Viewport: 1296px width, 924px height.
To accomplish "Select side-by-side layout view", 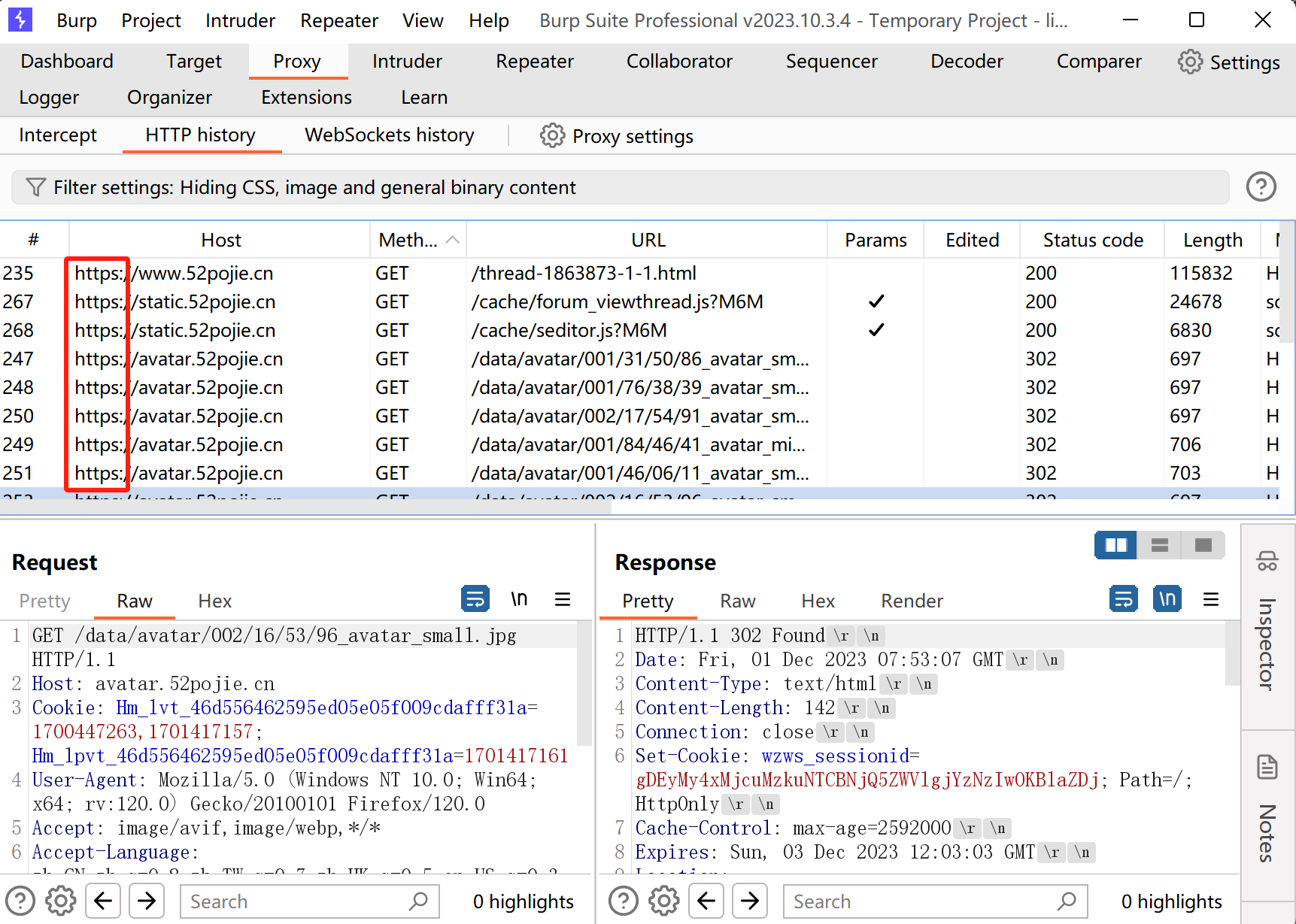I will click(1115, 545).
